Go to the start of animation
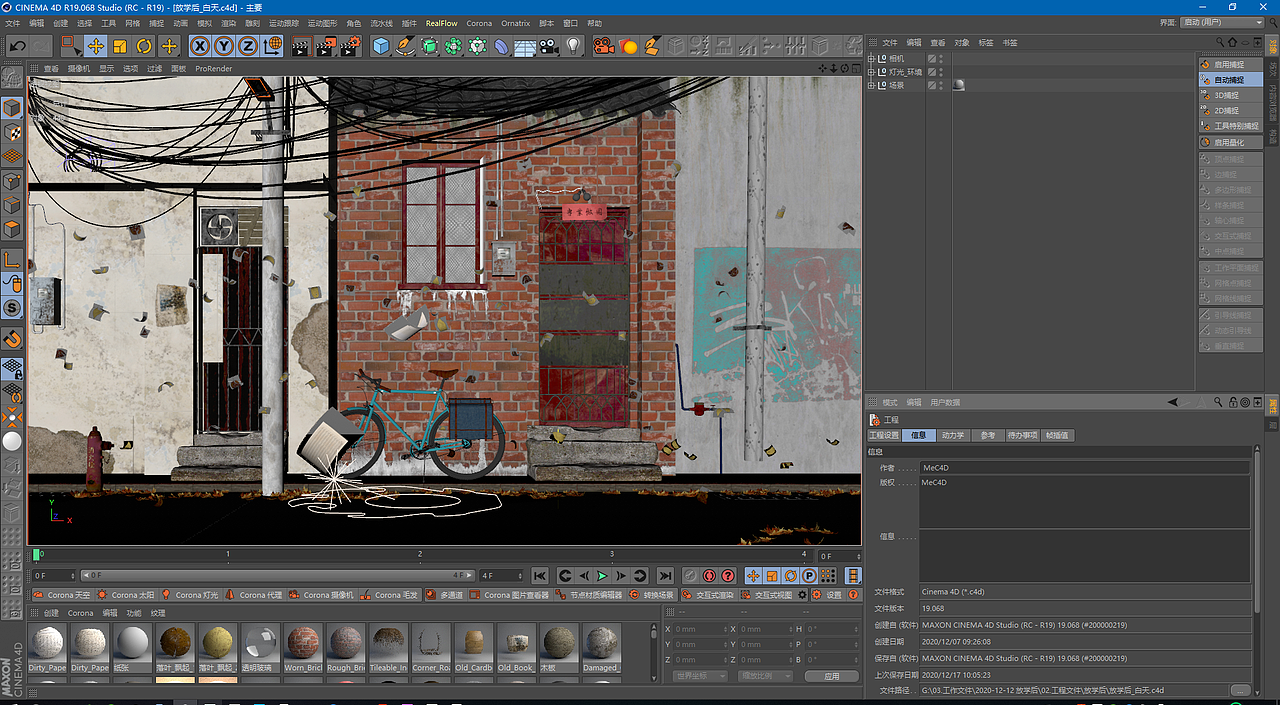 [x=540, y=576]
